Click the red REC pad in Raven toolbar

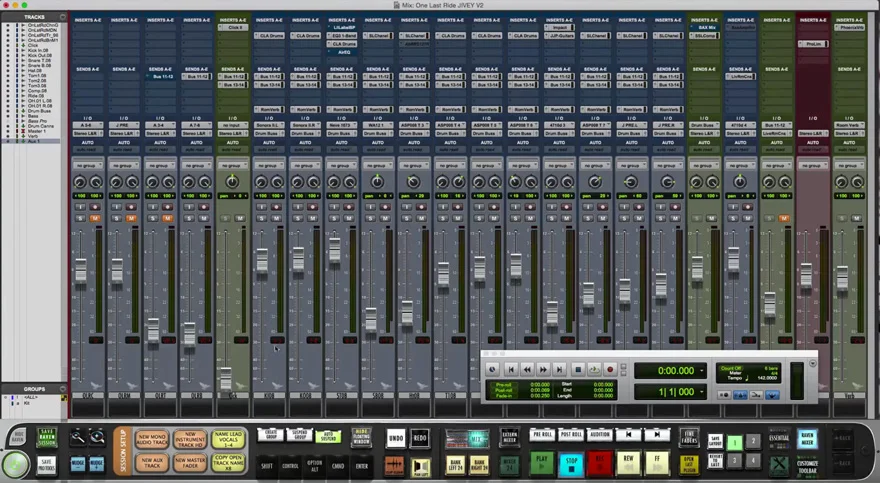click(x=599, y=464)
